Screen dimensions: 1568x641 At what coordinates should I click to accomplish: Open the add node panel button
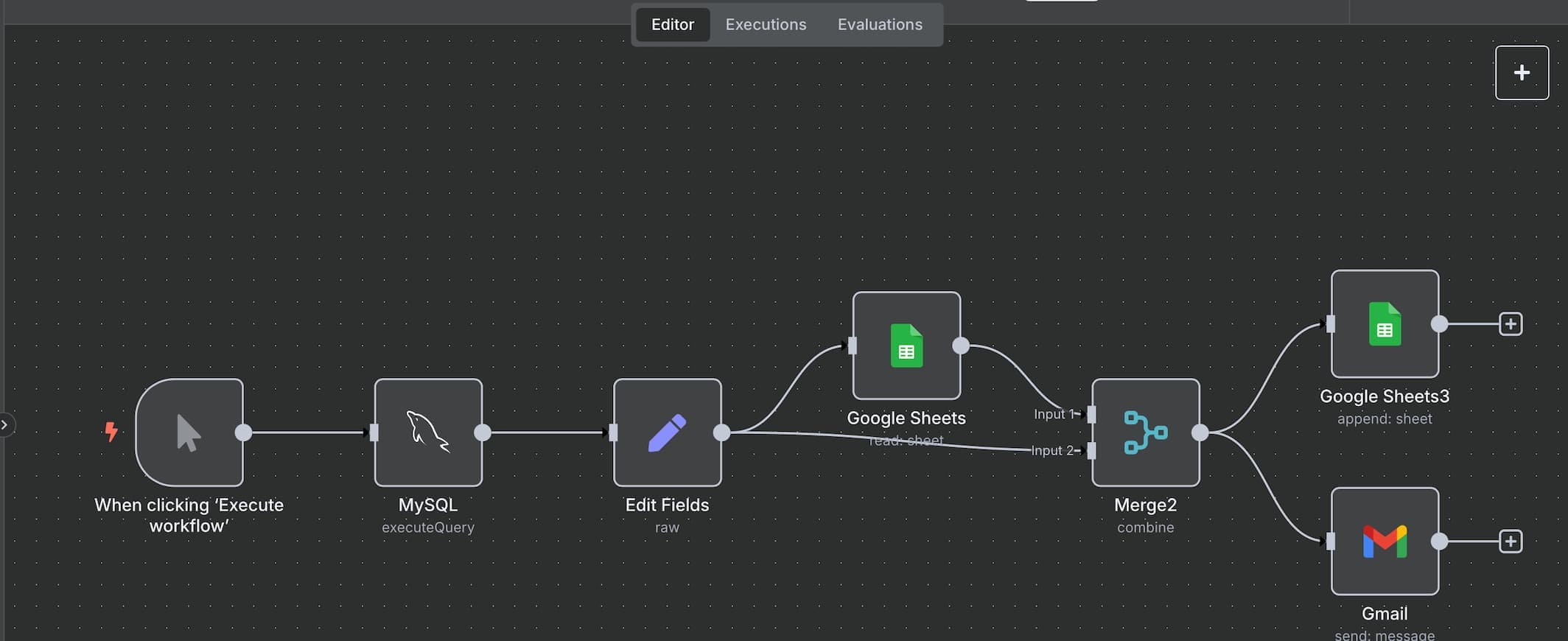tap(1522, 73)
